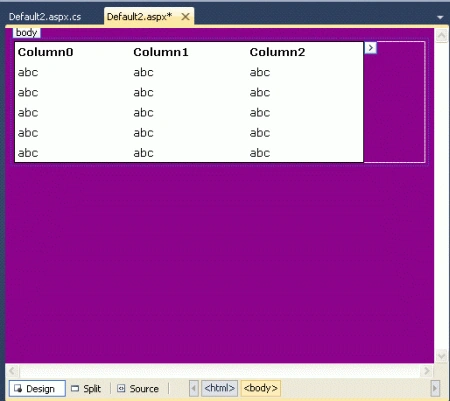Click tag navigator right arrow

[435, 388]
